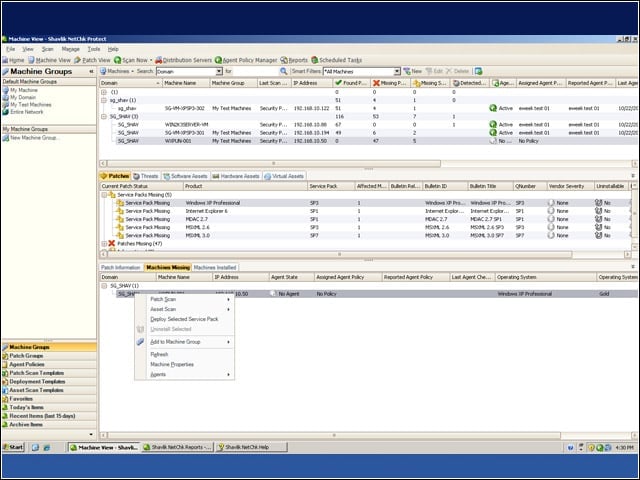Open Scheduled Tasks from toolbar
The width and height of the screenshot is (640, 480).
336,60
